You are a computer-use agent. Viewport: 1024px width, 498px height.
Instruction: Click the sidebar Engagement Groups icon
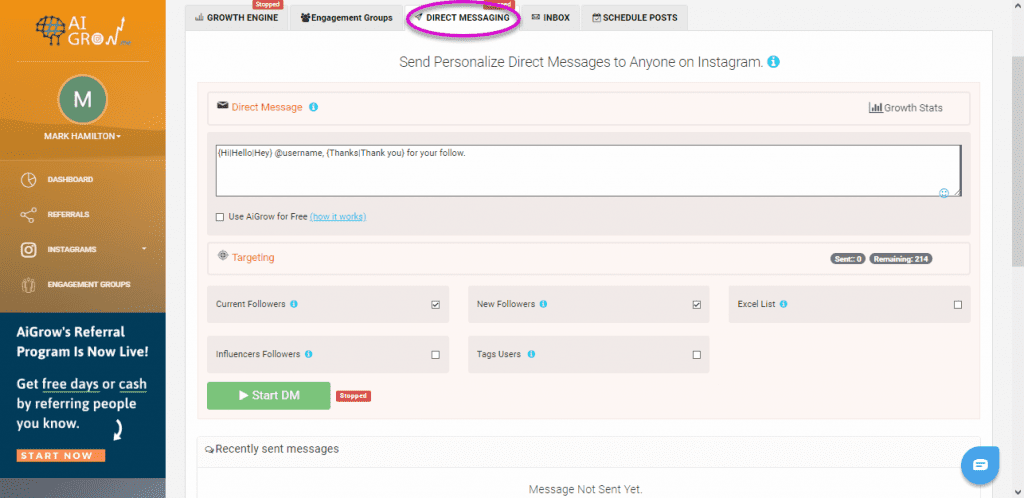point(28,285)
